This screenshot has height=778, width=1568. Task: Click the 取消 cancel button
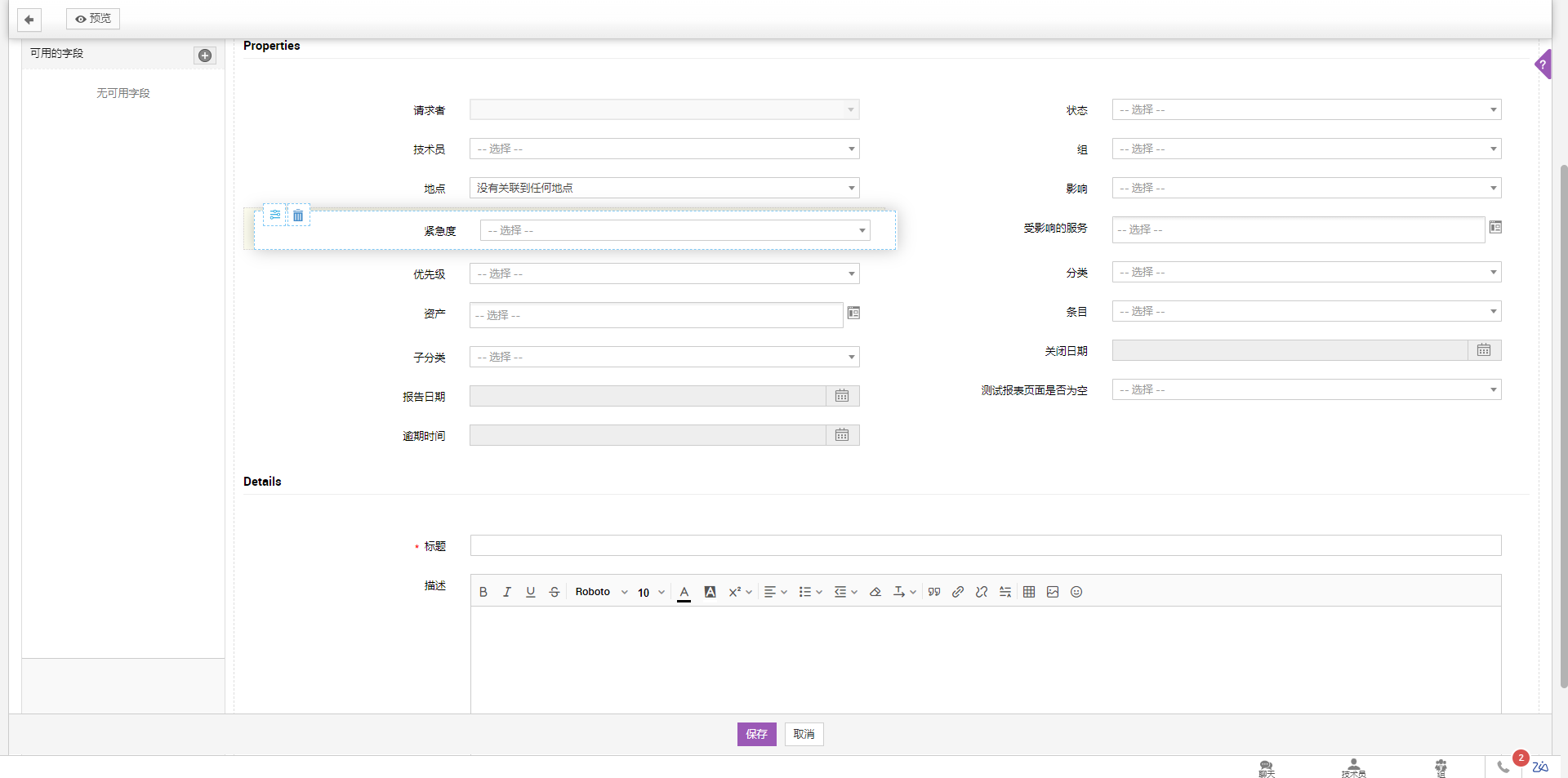click(x=804, y=734)
